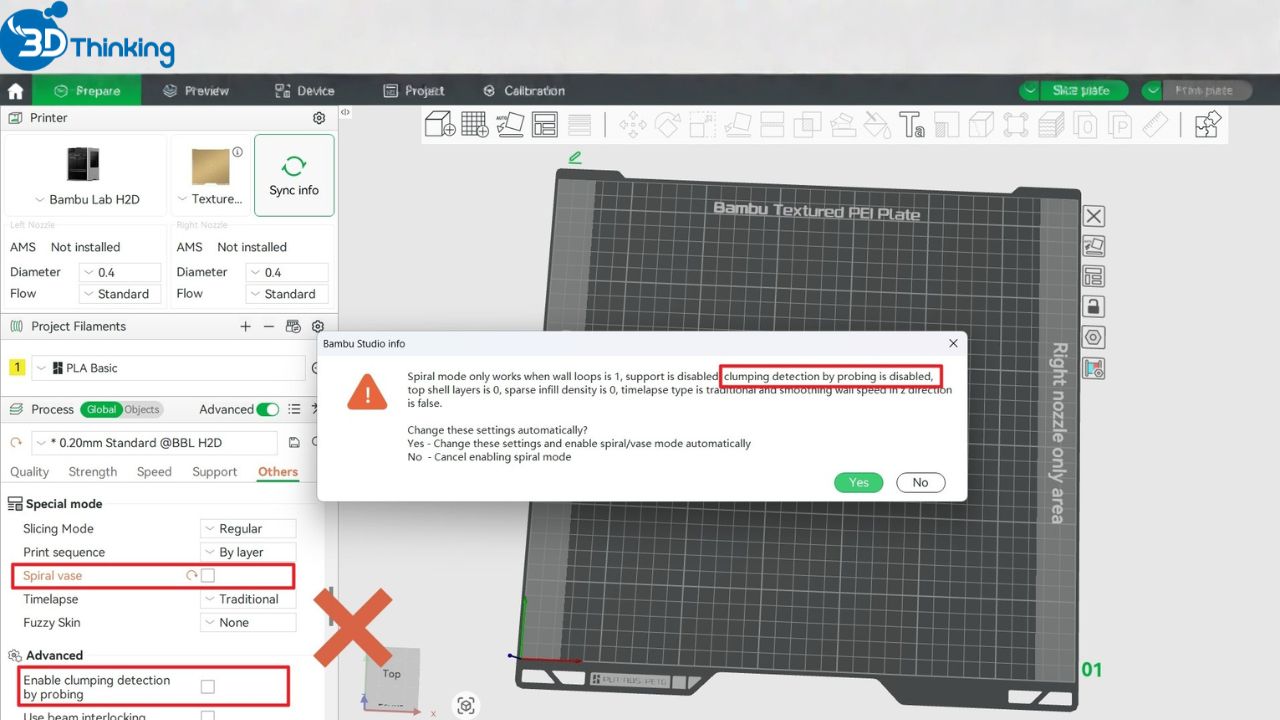Switch Process scope to Objects

[x=141, y=409]
